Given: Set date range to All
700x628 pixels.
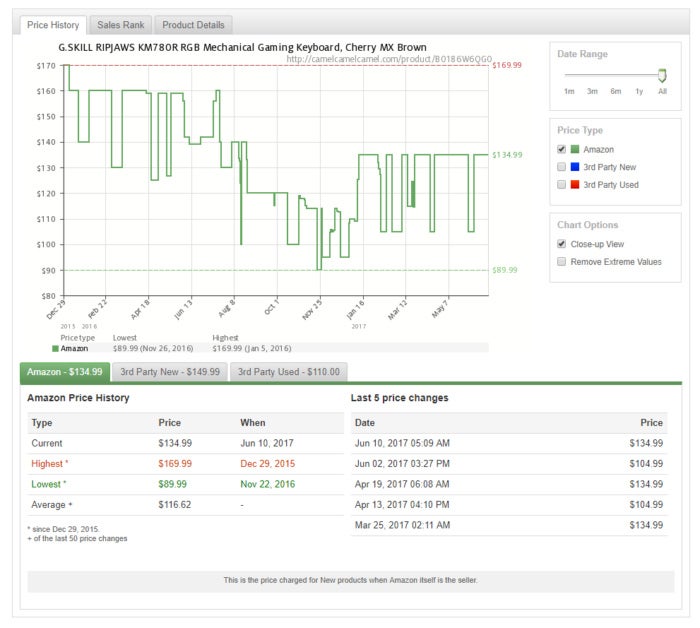Looking at the screenshot, I should click(662, 91).
